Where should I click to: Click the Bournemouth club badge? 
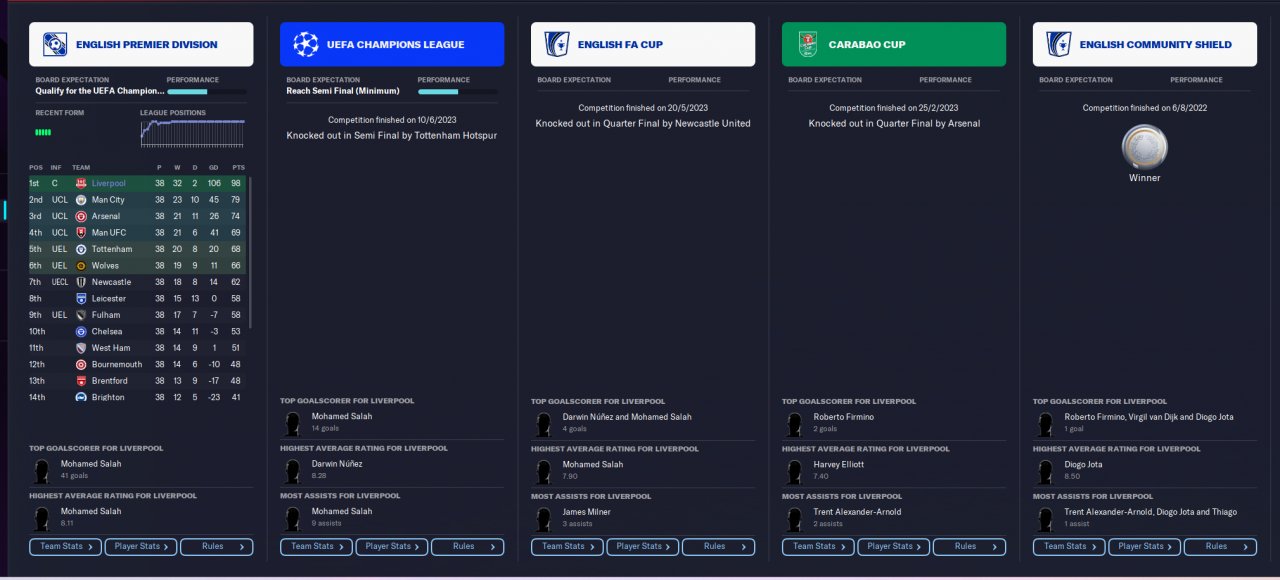click(x=82, y=364)
